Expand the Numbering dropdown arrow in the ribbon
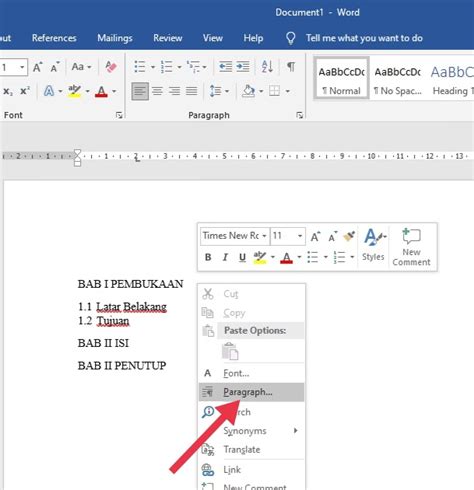Screen dimensions: 474x490 pyautogui.click(x=179, y=67)
